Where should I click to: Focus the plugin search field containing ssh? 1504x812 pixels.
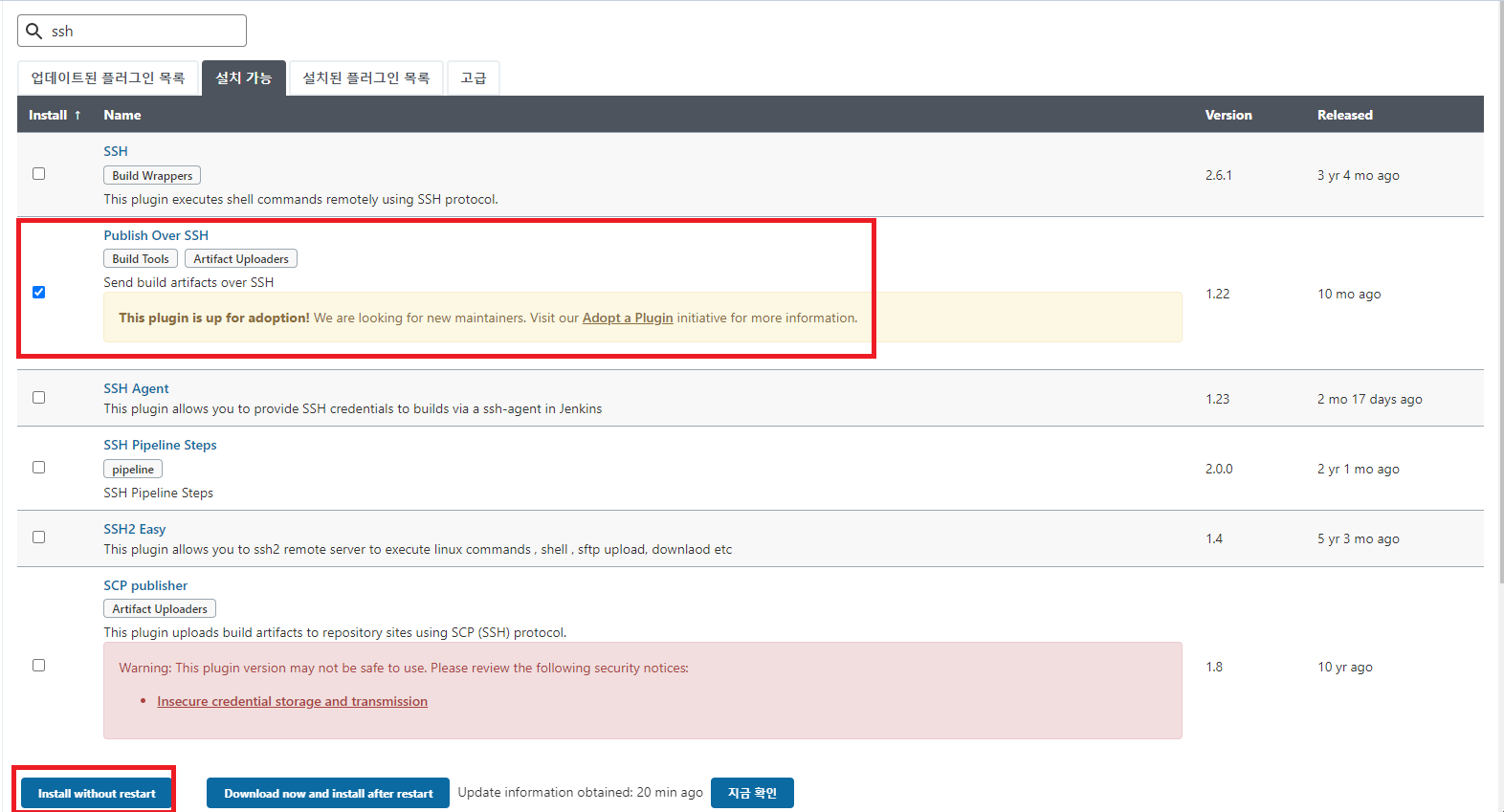click(132, 31)
